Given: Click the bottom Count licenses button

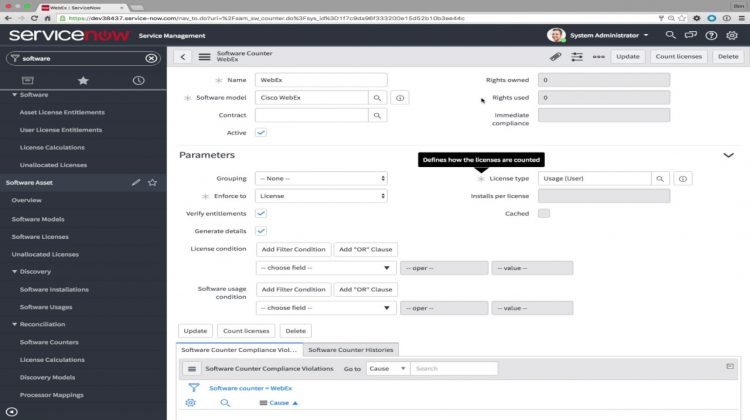Looking at the screenshot, I should (246, 331).
